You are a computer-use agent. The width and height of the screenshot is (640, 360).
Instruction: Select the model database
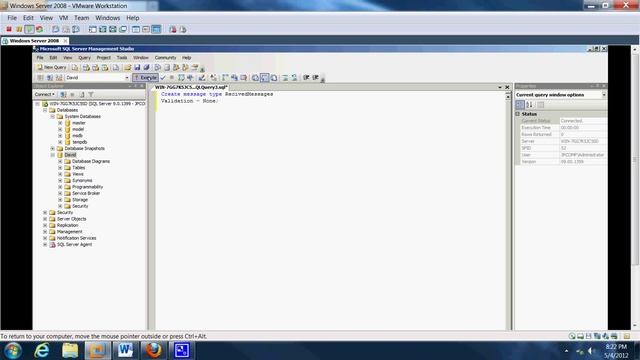coord(78,129)
